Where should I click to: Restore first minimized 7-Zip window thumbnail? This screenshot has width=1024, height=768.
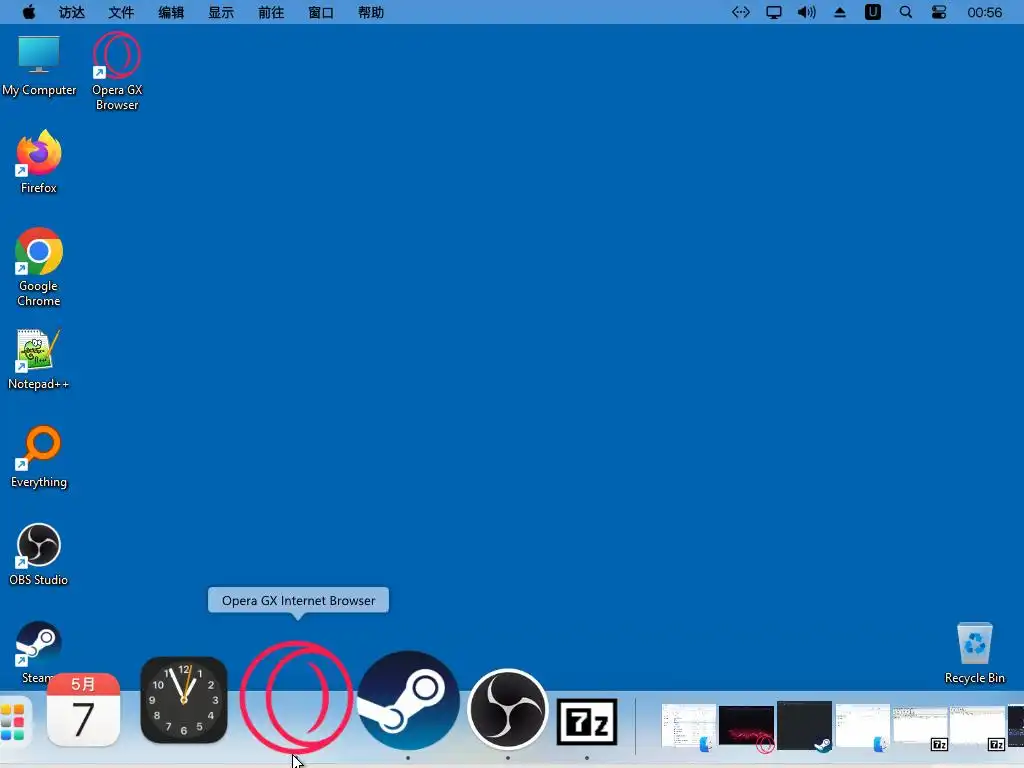[920, 727]
